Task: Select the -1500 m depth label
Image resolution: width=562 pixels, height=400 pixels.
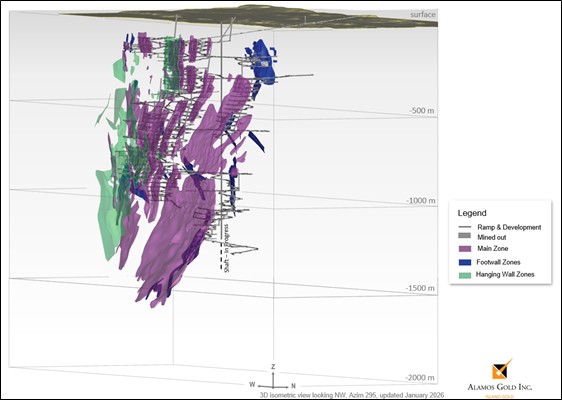Action: 420,288
